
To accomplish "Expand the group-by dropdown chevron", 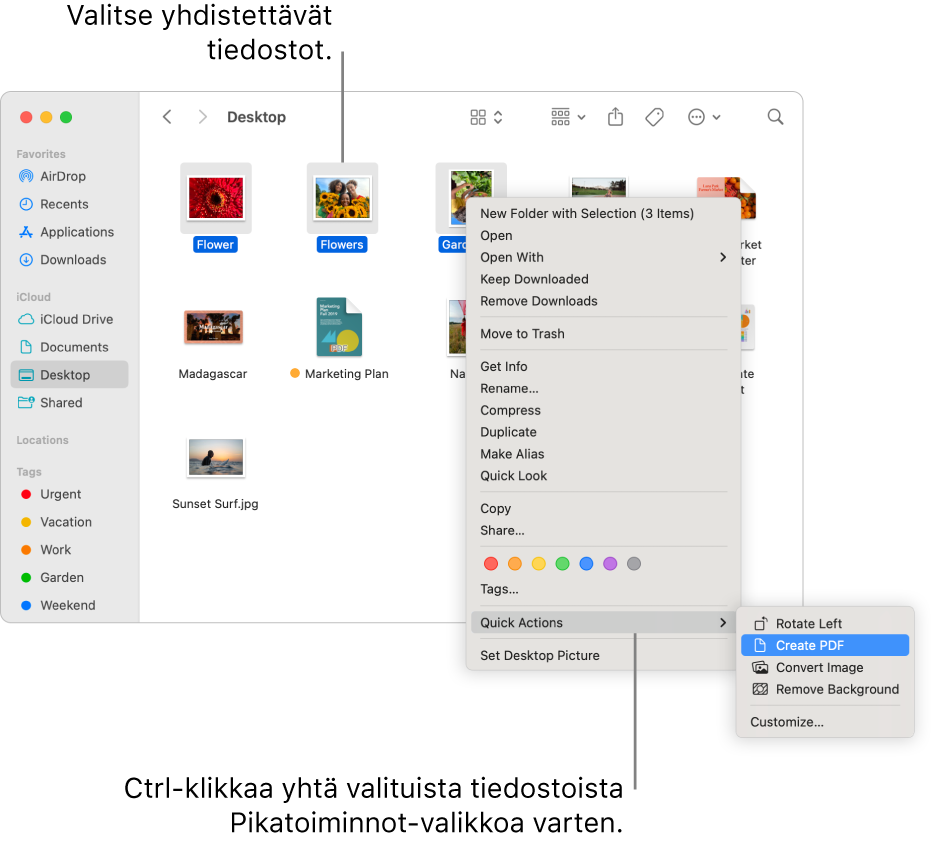I will [x=581, y=117].
